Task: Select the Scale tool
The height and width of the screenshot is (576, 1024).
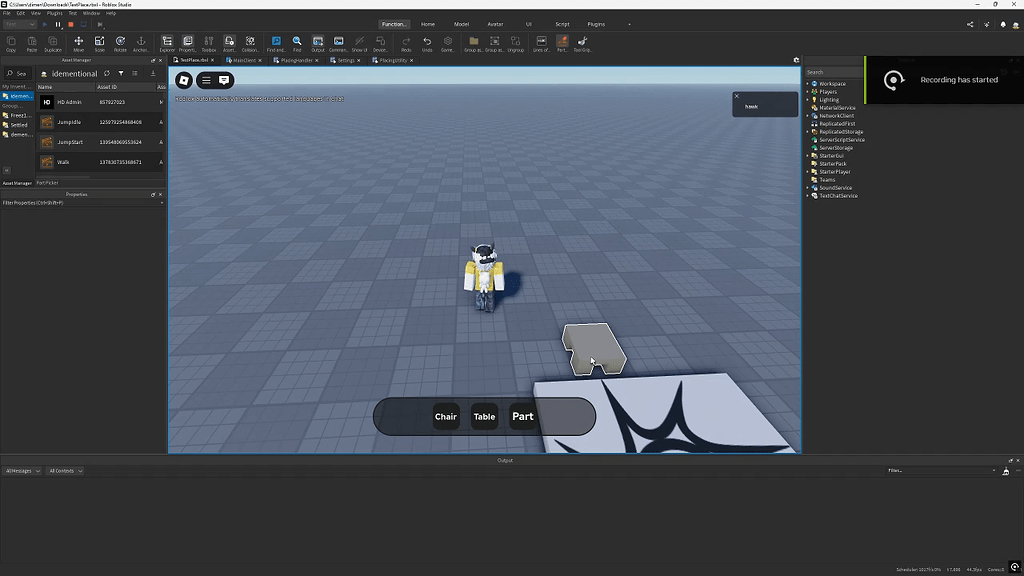Action: point(100,42)
